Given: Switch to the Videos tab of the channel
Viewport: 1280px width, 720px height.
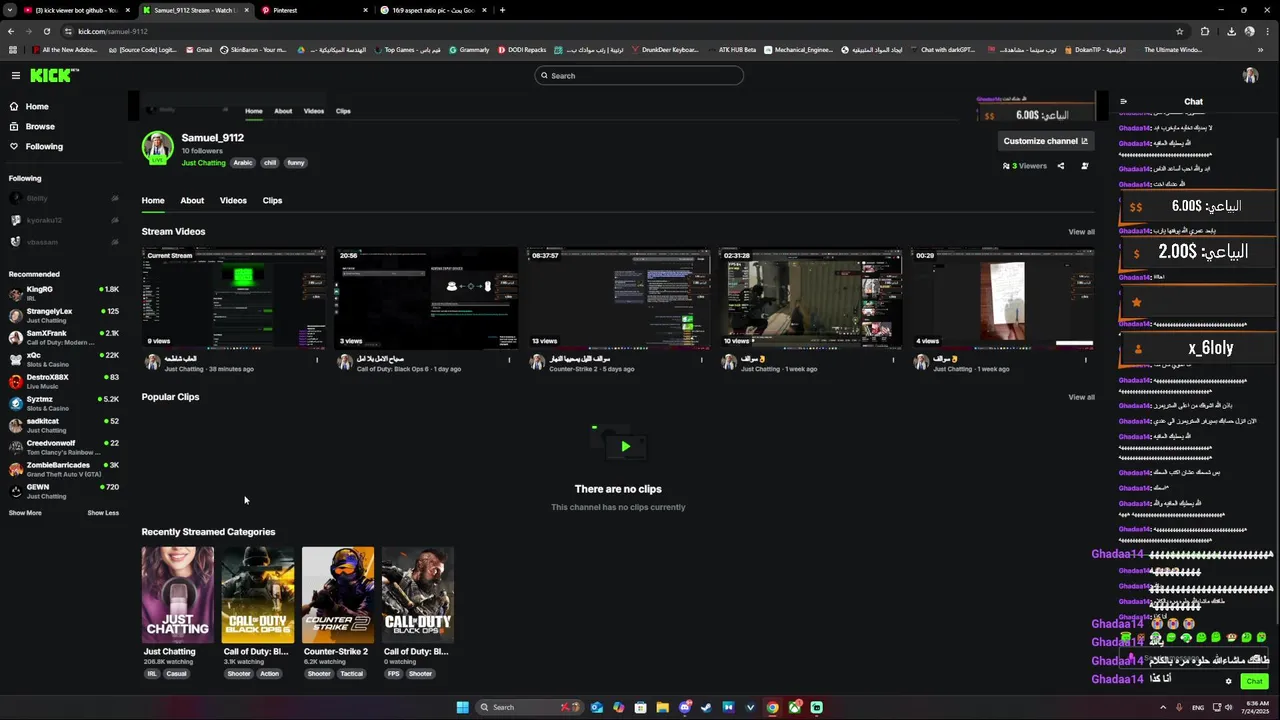Looking at the screenshot, I should 233,201.
